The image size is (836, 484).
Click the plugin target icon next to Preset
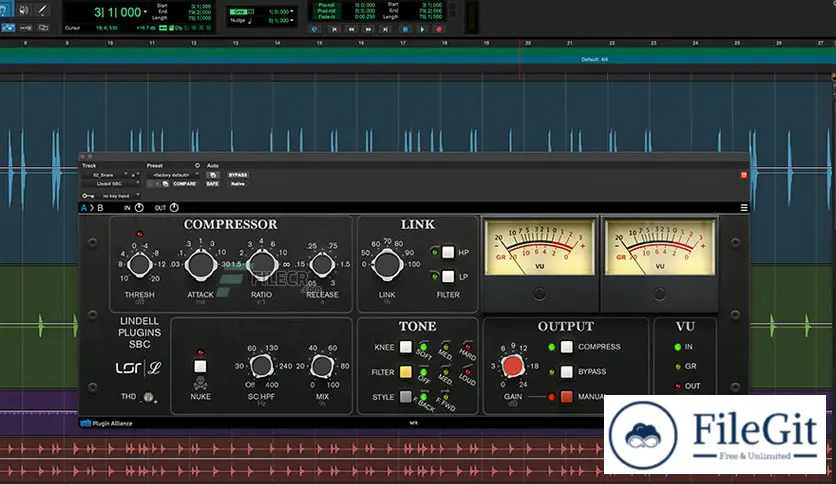tap(197, 166)
